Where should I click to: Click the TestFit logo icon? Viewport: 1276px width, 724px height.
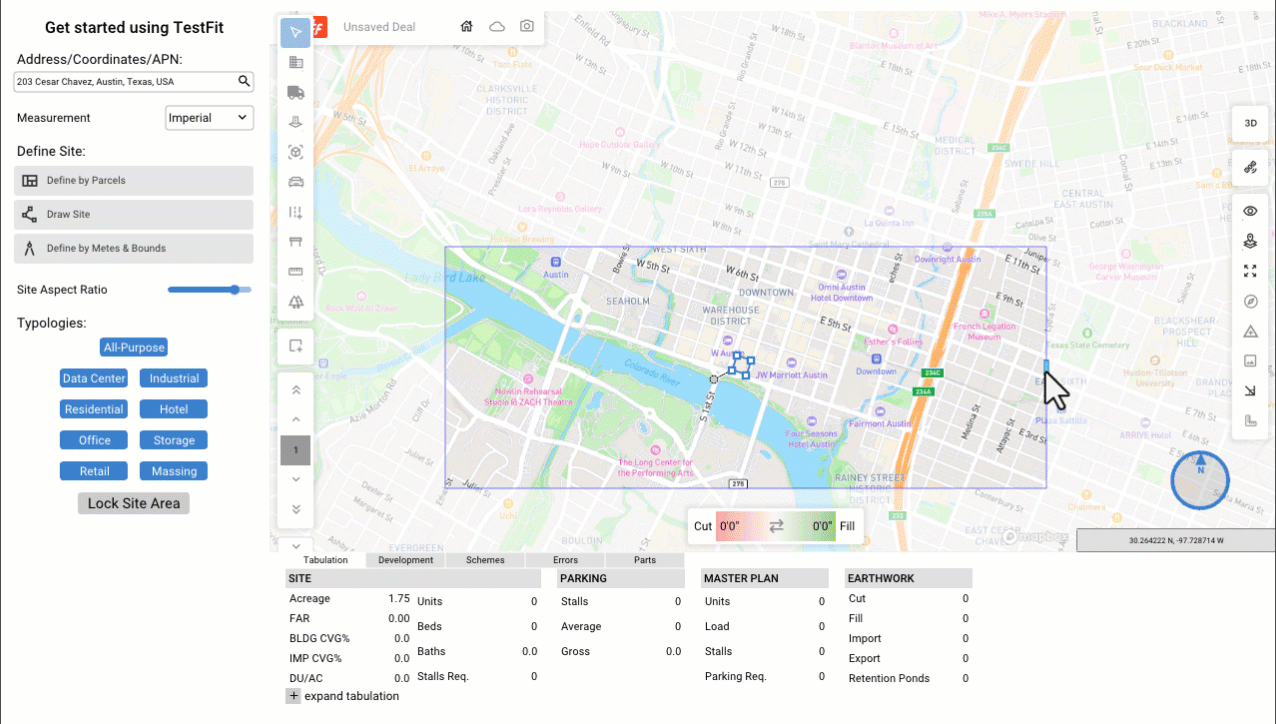coord(319,27)
